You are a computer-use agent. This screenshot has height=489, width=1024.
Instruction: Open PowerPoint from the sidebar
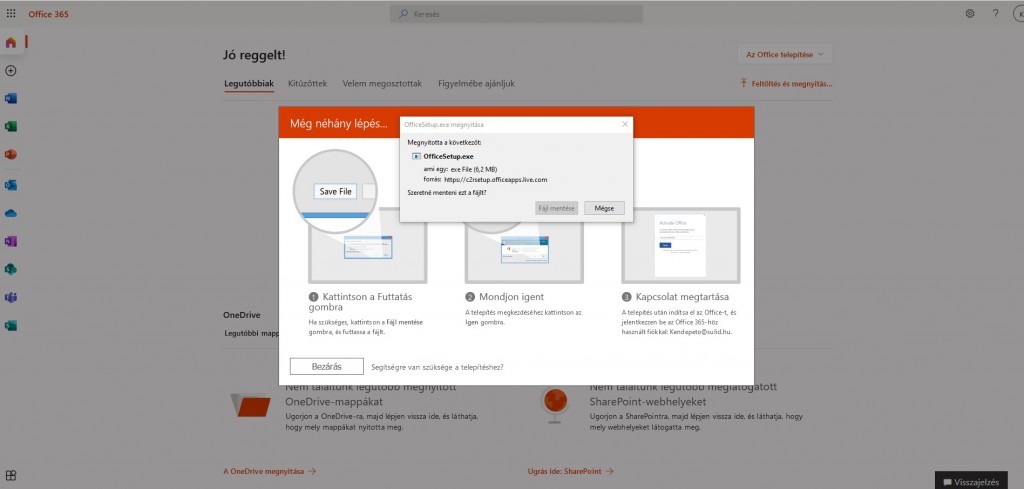click(x=10, y=155)
